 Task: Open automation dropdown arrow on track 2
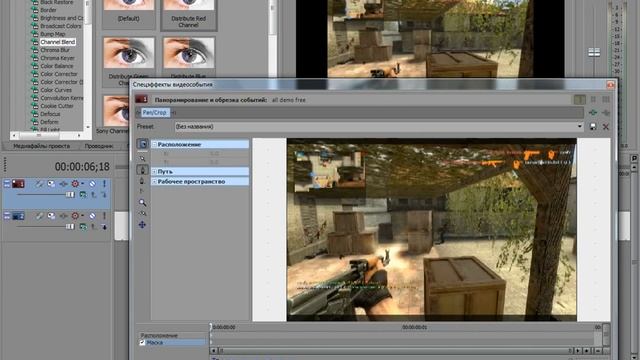pyautogui.click(x=82, y=216)
